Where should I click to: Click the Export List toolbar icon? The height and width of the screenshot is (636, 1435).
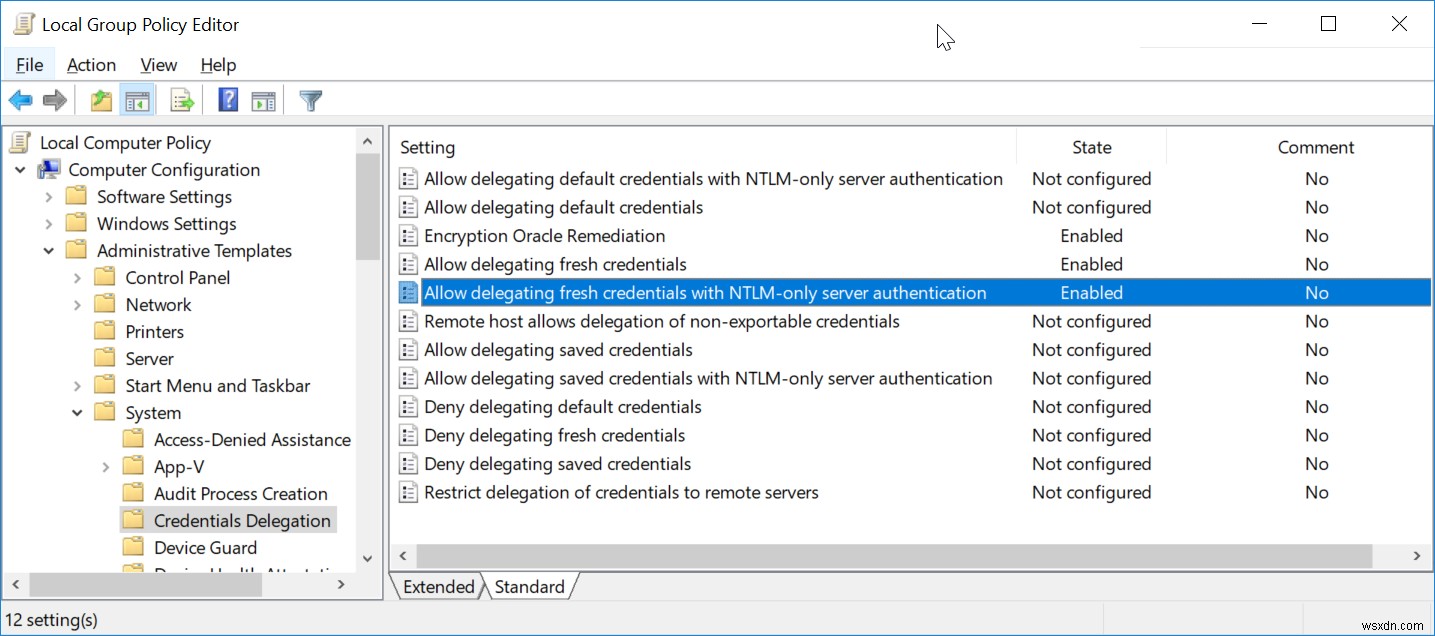coord(181,100)
